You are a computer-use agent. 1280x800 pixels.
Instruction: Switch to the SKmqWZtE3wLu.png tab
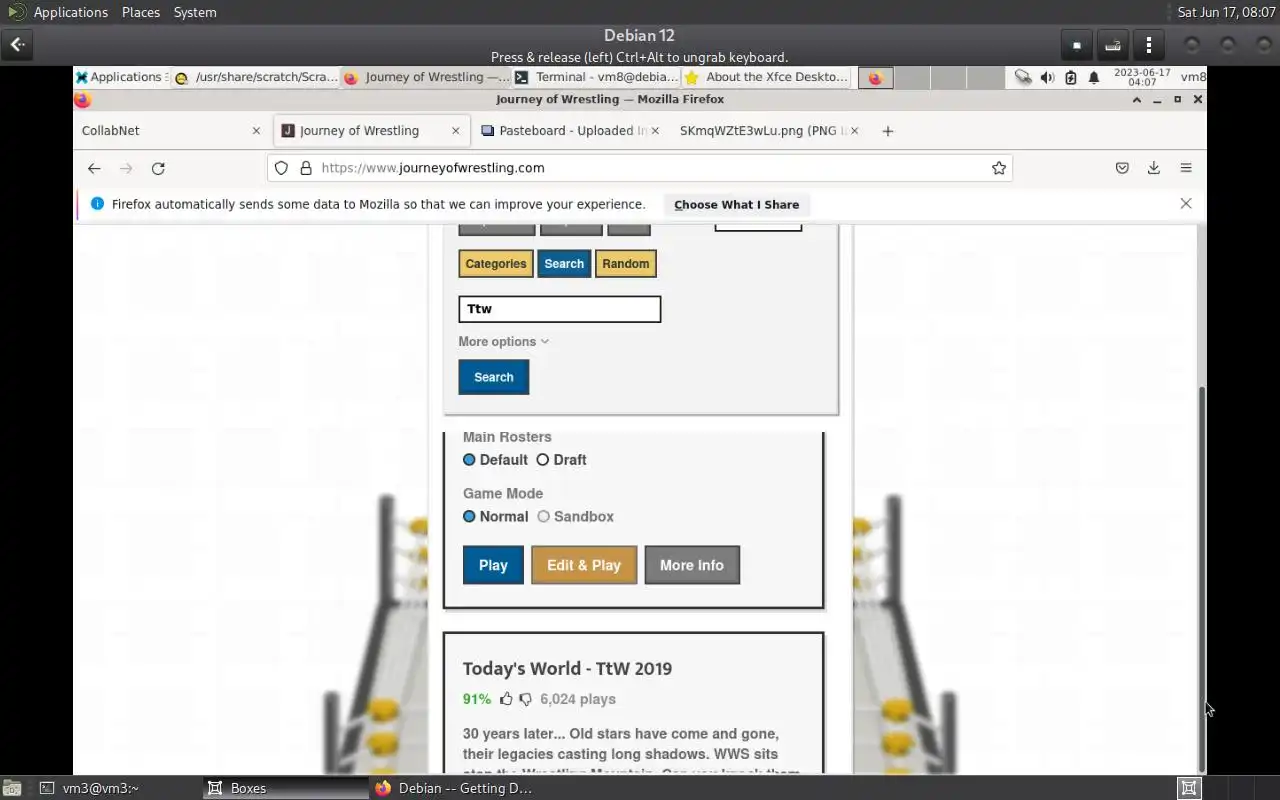coord(768,131)
